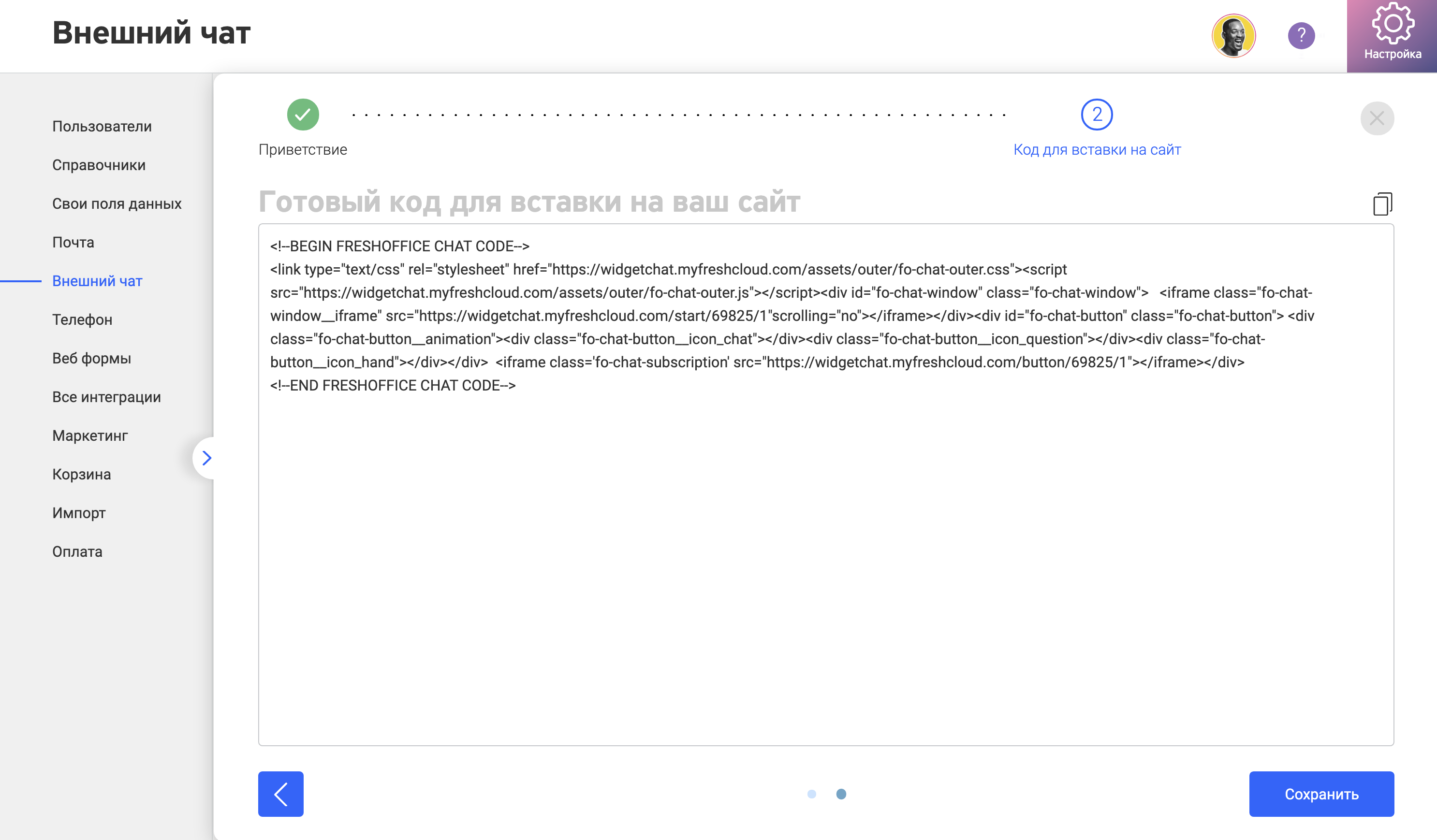The width and height of the screenshot is (1437, 840).
Task: Open the purple help question mark
Action: (1301, 36)
